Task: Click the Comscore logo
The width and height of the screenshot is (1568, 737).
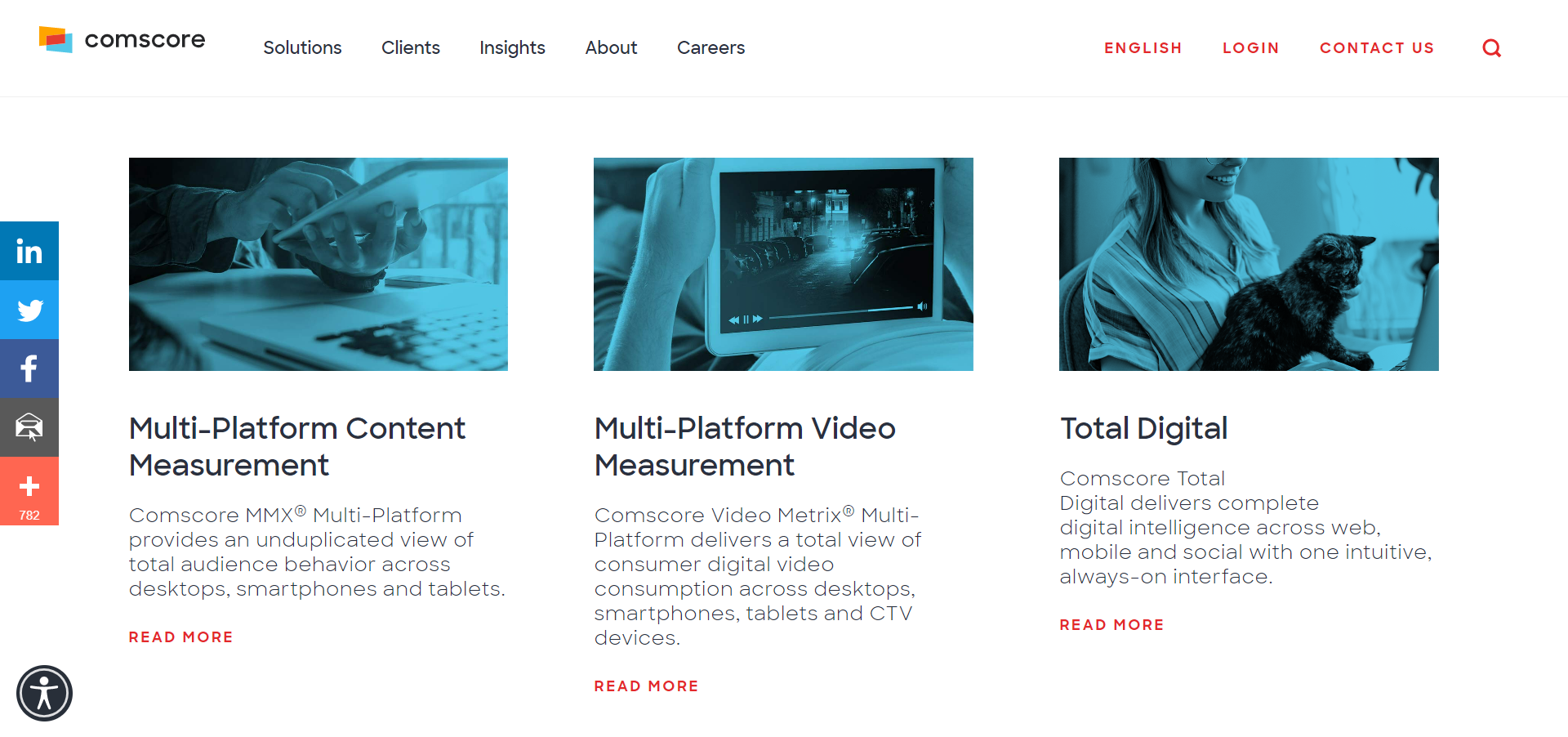Action: pyautogui.click(x=122, y=39)
